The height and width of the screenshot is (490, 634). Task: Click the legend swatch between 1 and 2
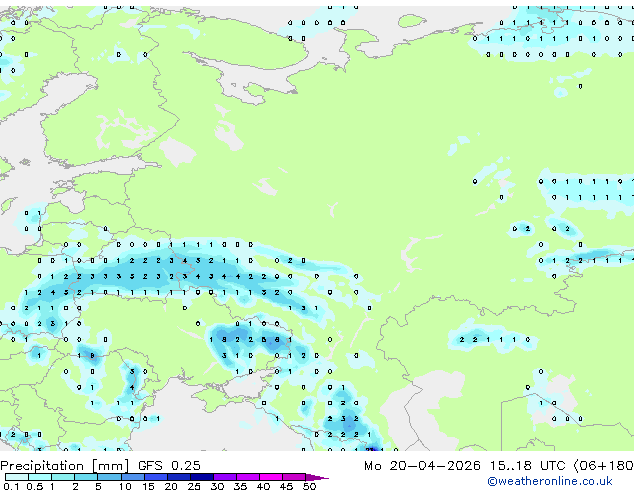63,477
